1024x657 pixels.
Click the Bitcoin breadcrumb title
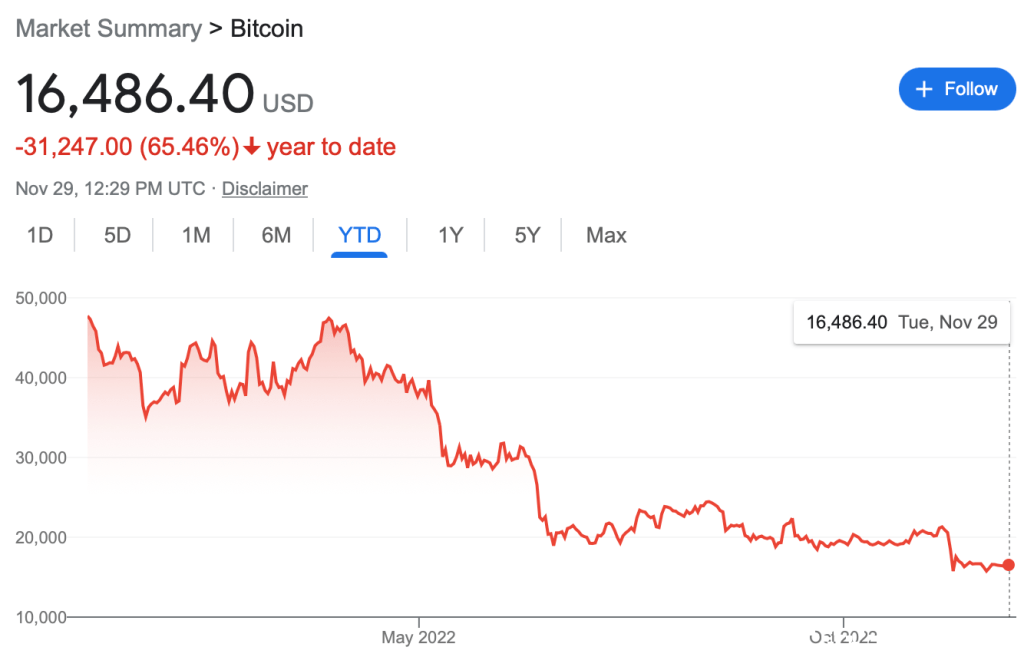coord(267,28)
